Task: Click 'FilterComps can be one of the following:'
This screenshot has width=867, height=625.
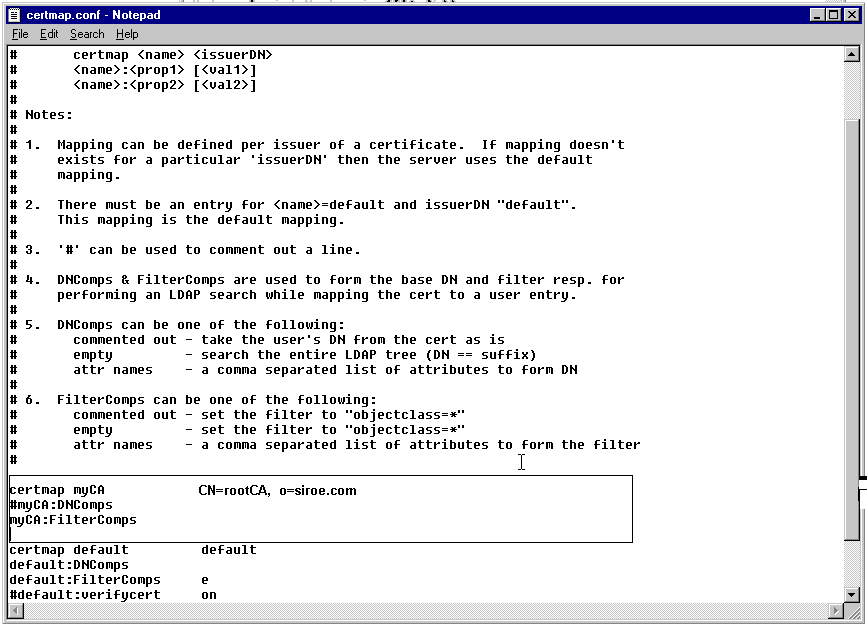Action: click(217, 400)
